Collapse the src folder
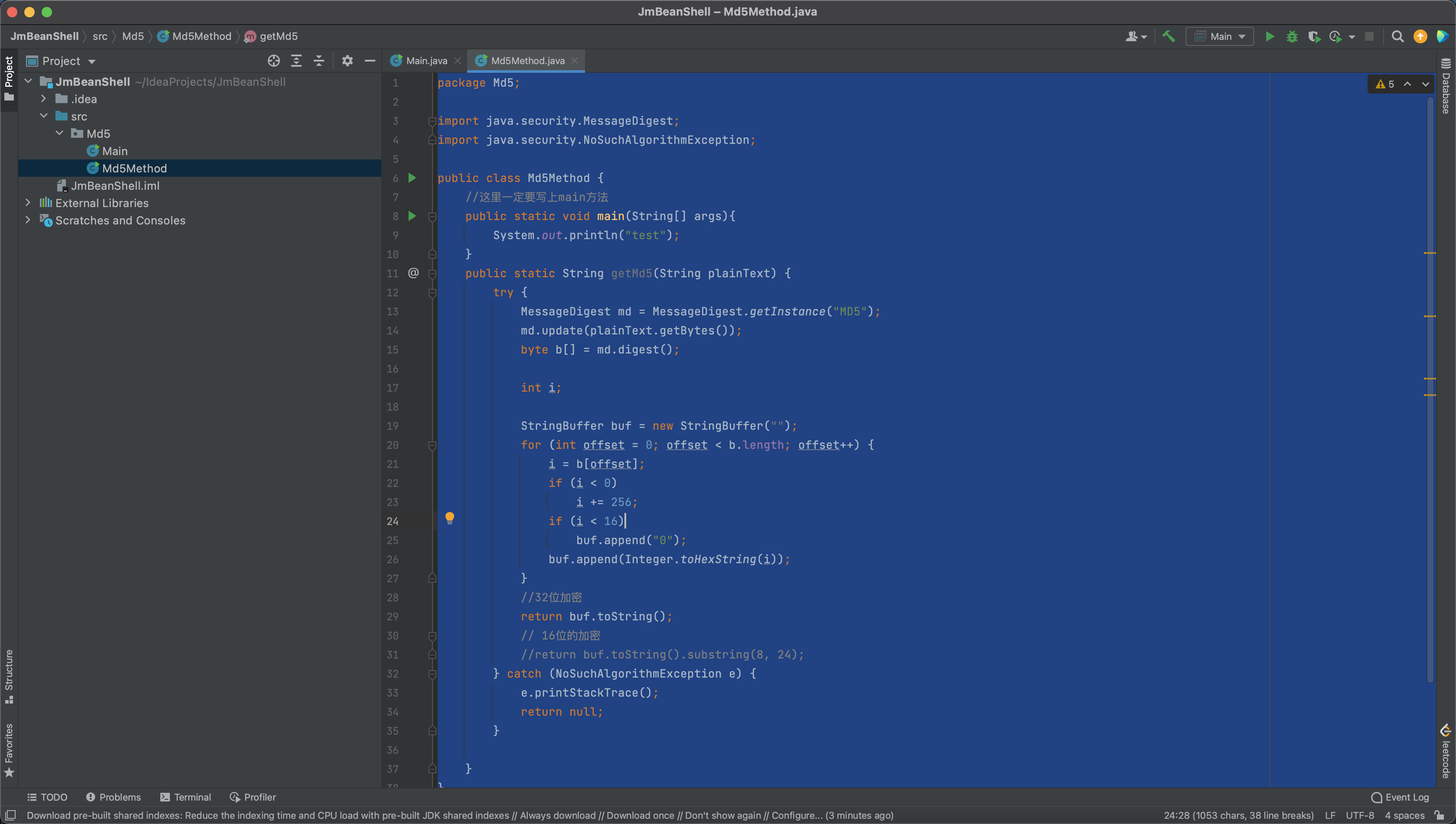This screenshot has width=1456, height=824. tap(44, 116)
